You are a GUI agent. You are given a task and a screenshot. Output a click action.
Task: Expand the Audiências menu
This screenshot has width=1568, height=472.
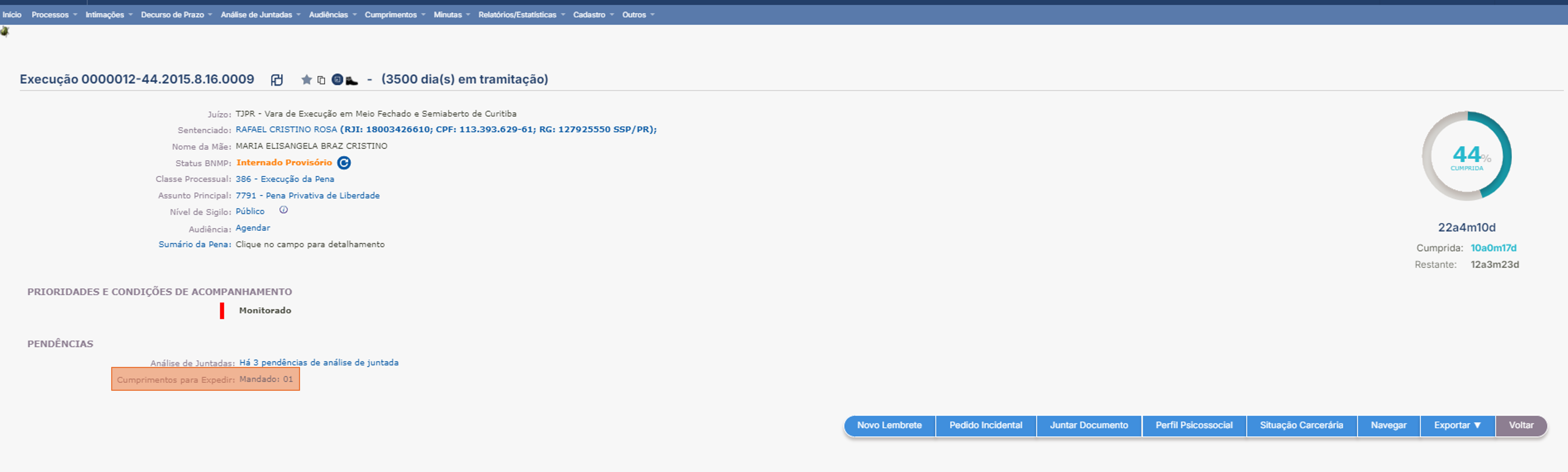click(332, 15)
